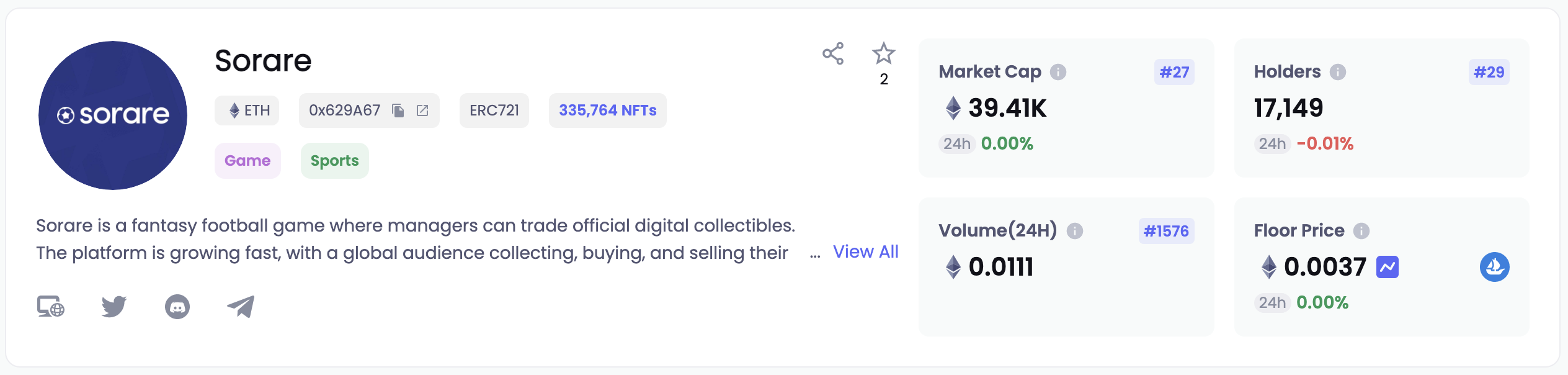Open the Sorare Telegram channel

[x=241, y=307]
